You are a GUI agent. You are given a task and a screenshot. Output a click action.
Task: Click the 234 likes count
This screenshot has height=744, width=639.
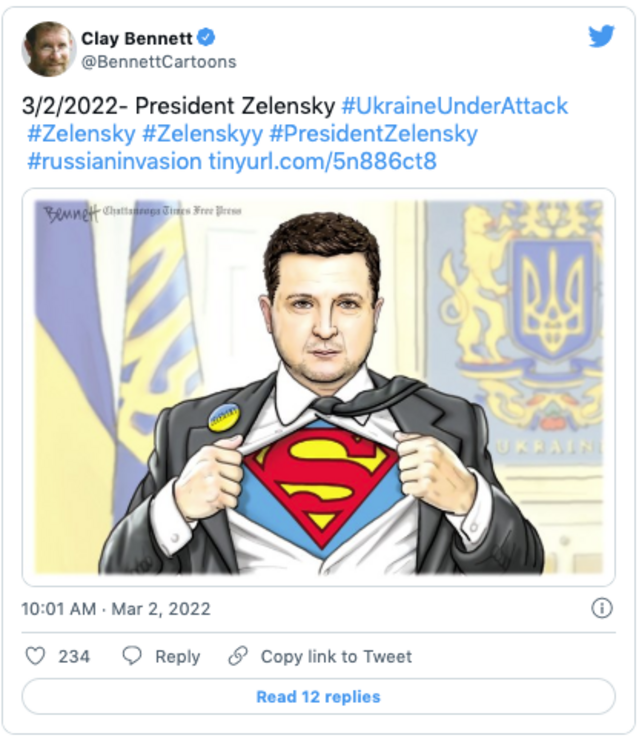pos(74,656)
